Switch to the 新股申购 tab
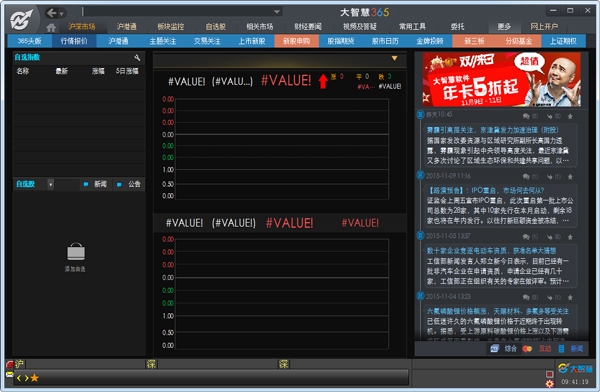600x392 pixels. (x=297, y=41)
